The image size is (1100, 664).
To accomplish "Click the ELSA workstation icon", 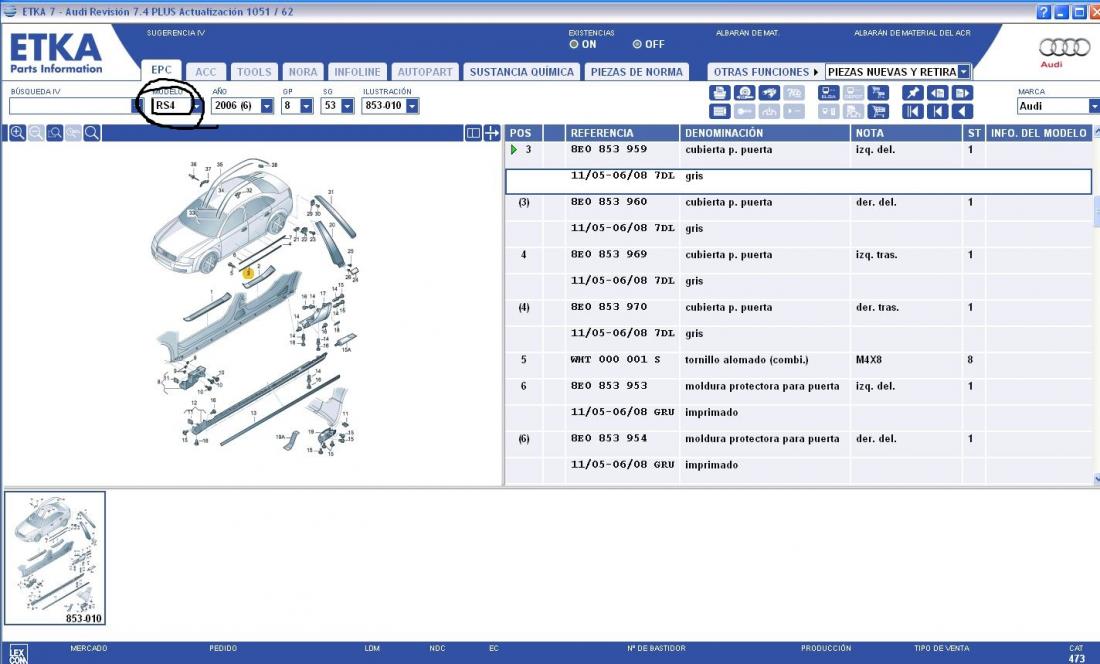I will pos(829,93).
